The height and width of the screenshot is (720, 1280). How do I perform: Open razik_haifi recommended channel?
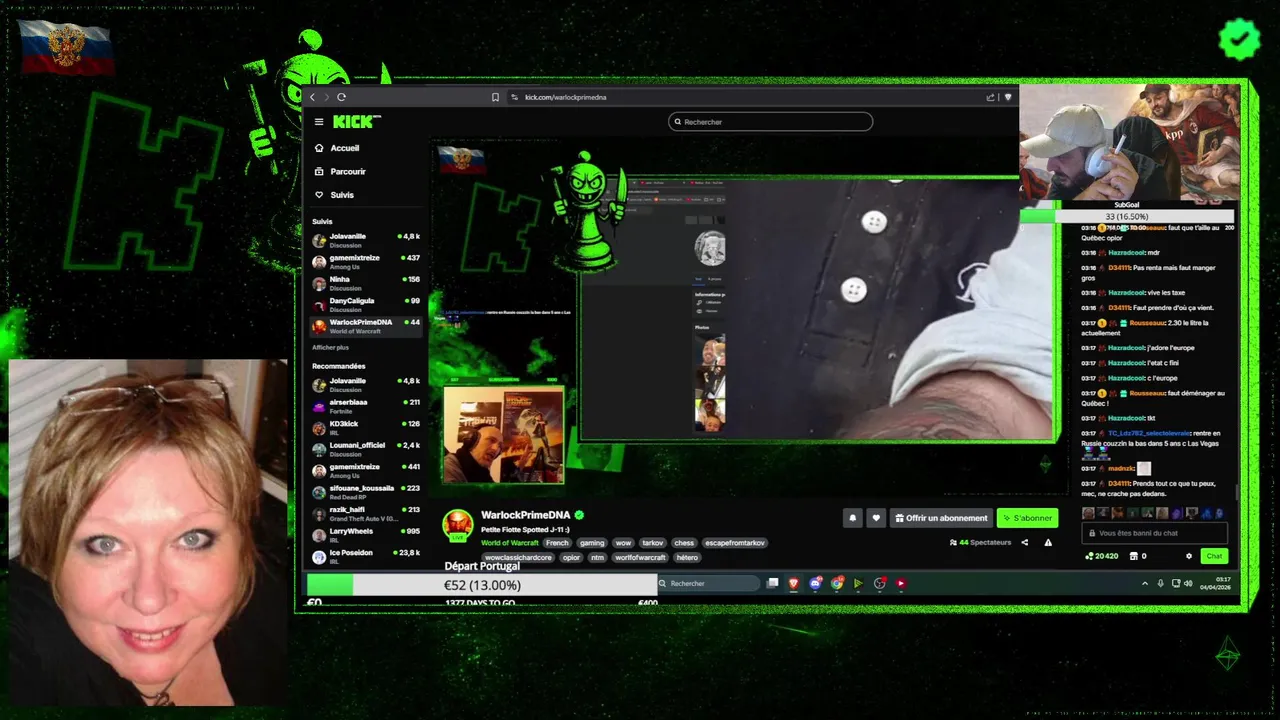pos(366,513)
